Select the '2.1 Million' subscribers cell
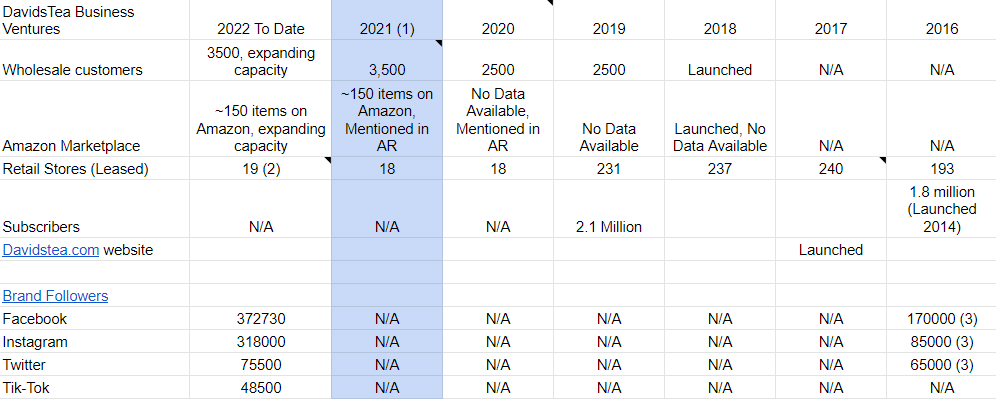The height and width of the screenshot is (399, 996). click(x=609, y=209)
